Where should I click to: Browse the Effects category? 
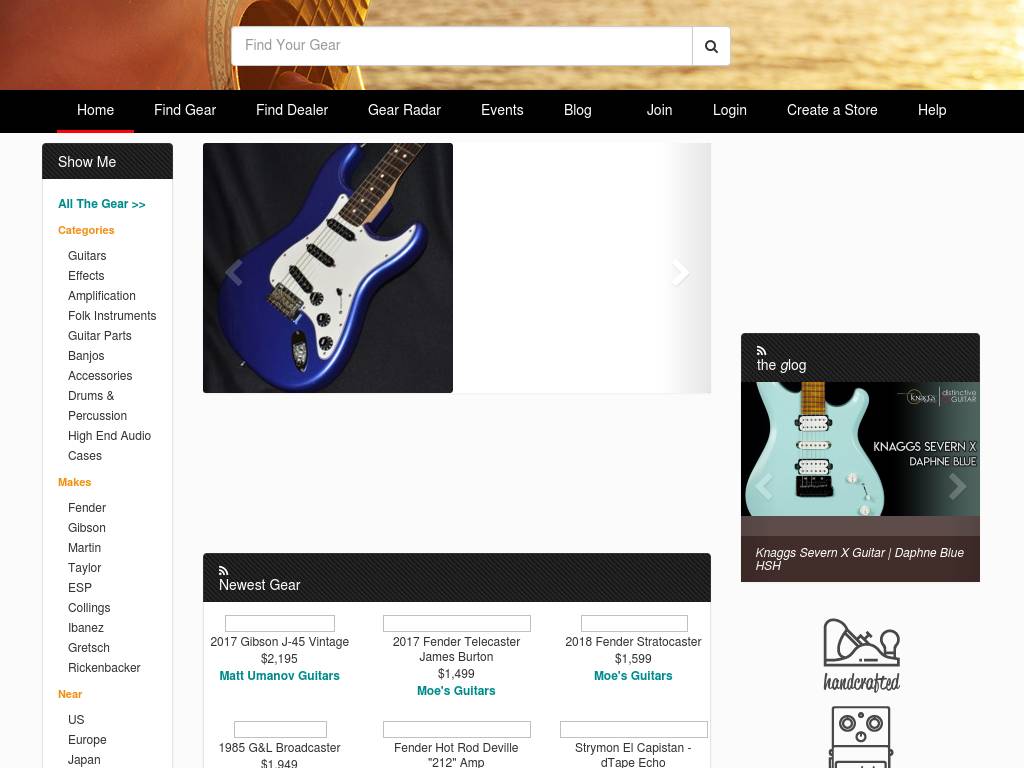click(x=86, y=276)
